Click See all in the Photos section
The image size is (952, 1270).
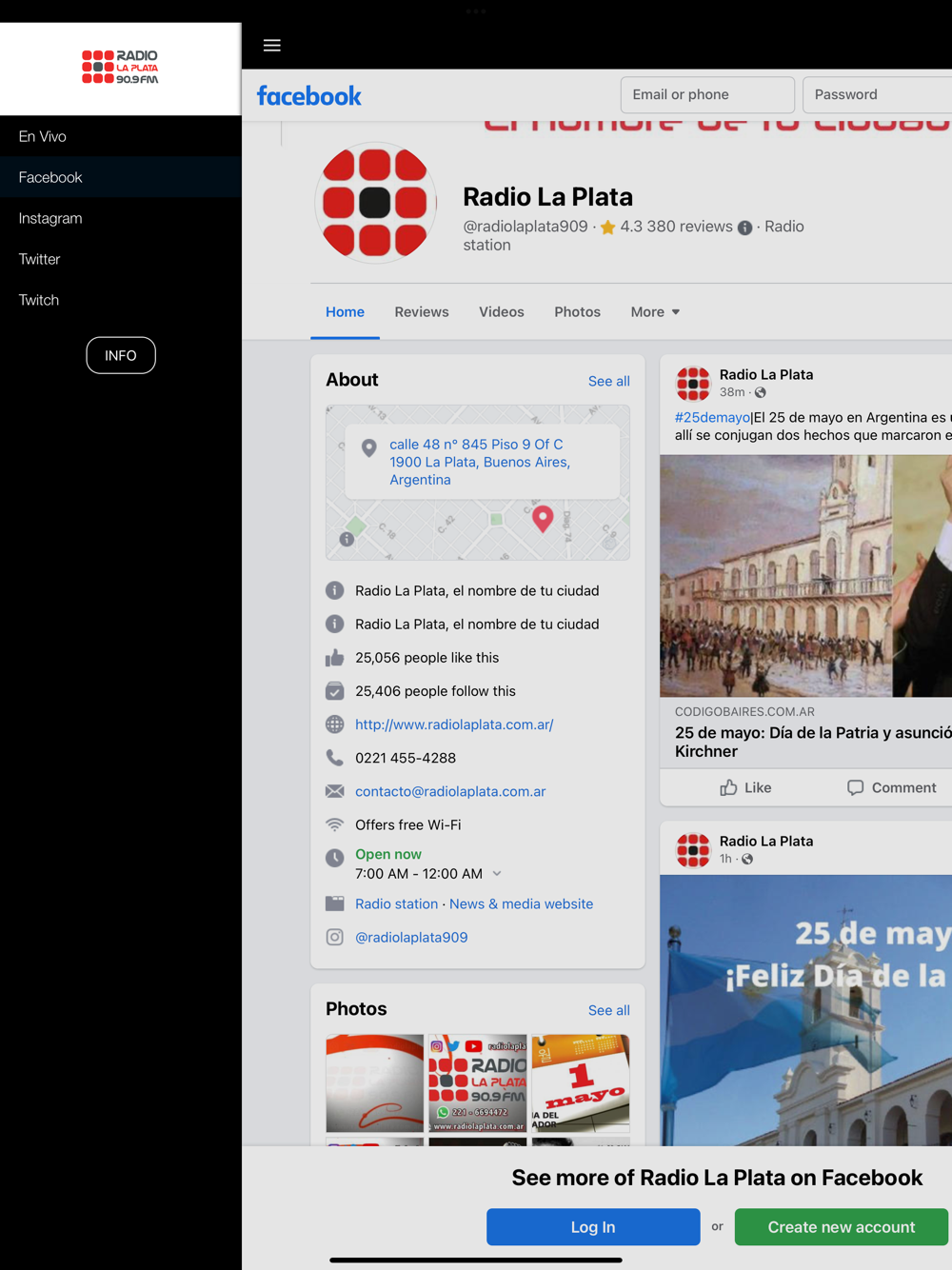tap(609, 1010)
